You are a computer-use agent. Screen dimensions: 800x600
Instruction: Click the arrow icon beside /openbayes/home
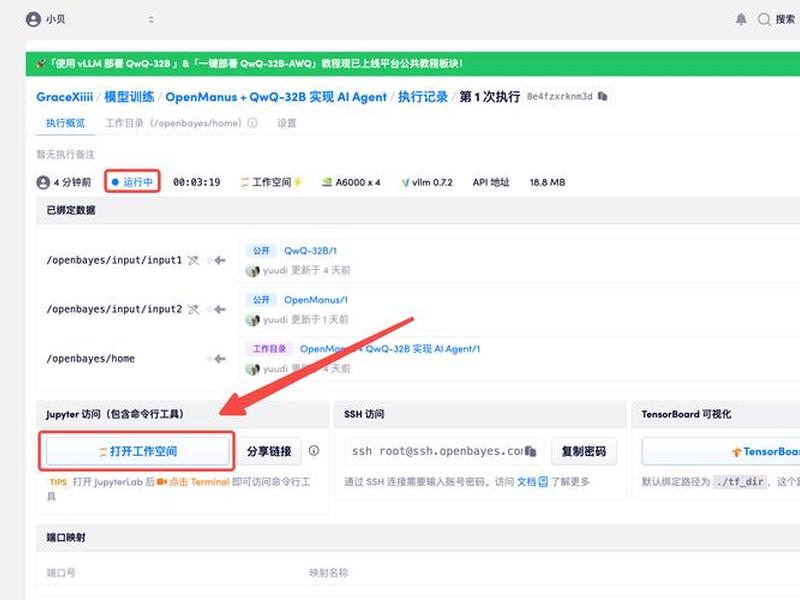click(x=219, y=359)
